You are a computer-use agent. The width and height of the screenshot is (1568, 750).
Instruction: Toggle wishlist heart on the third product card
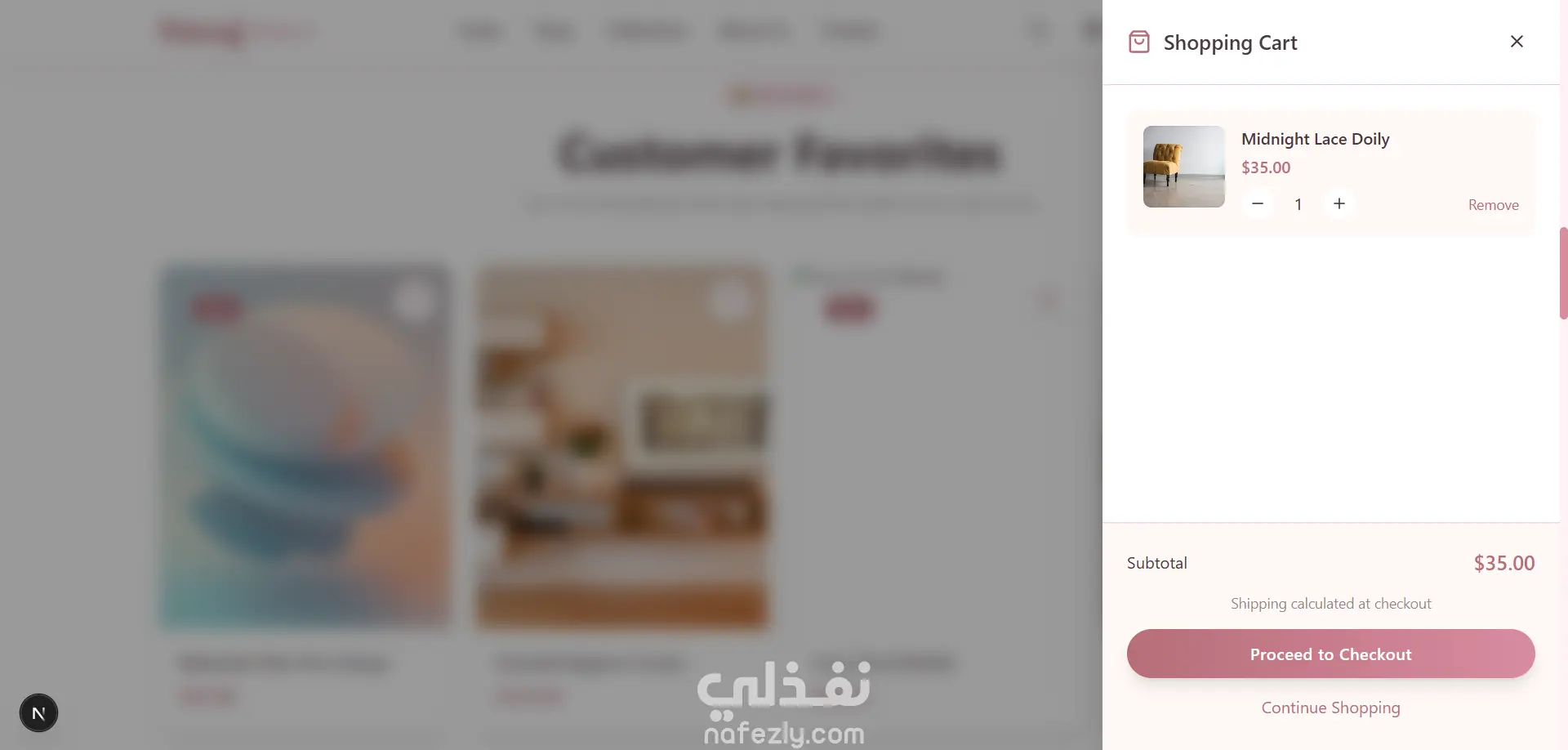1046,301
